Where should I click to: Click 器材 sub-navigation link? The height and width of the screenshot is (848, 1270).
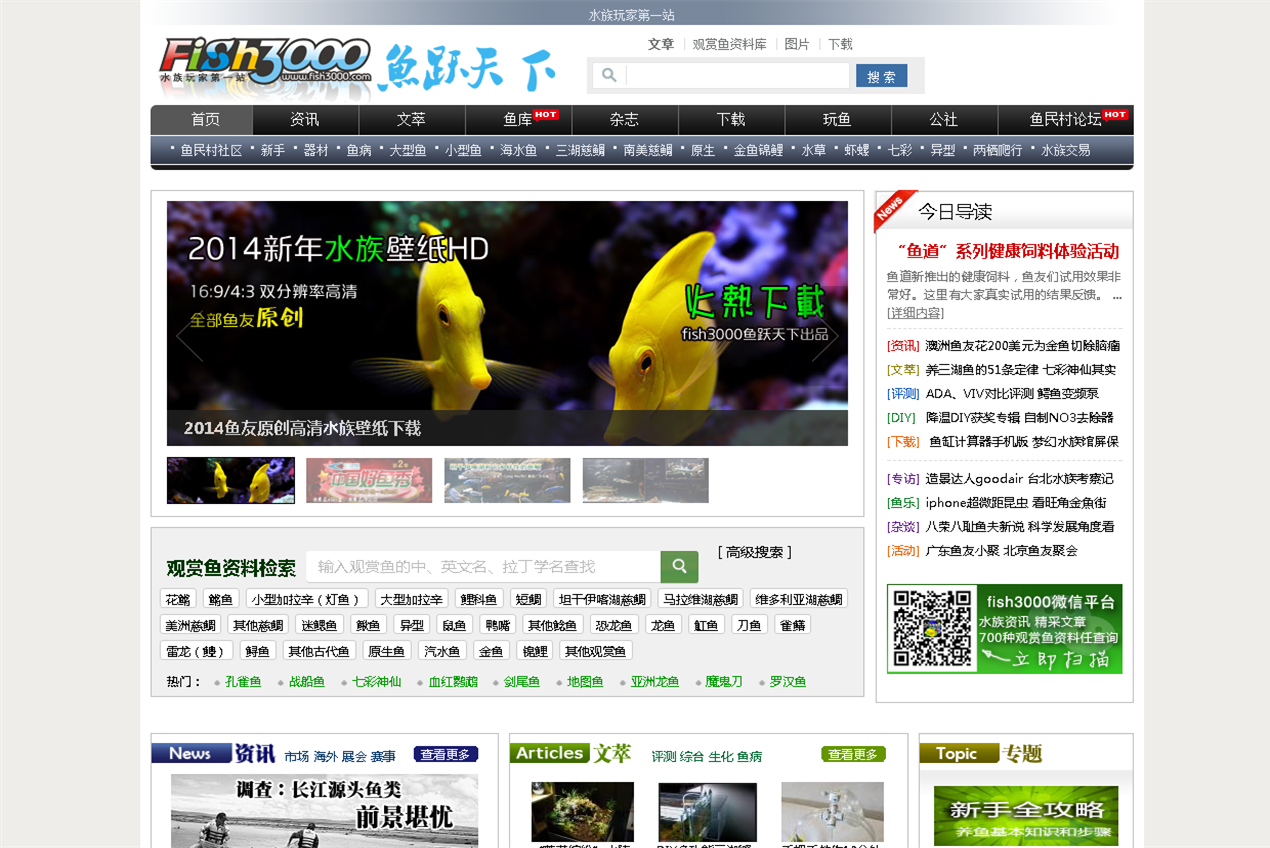316,150
